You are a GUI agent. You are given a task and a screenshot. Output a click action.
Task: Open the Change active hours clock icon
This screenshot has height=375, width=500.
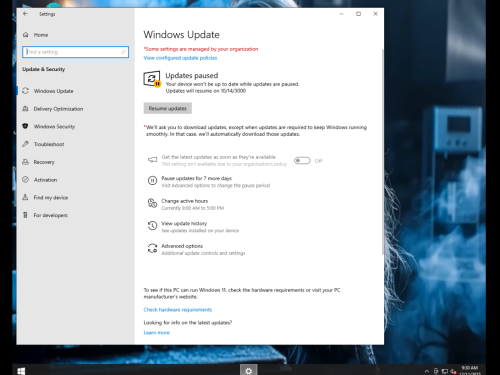tap(152, 203)
